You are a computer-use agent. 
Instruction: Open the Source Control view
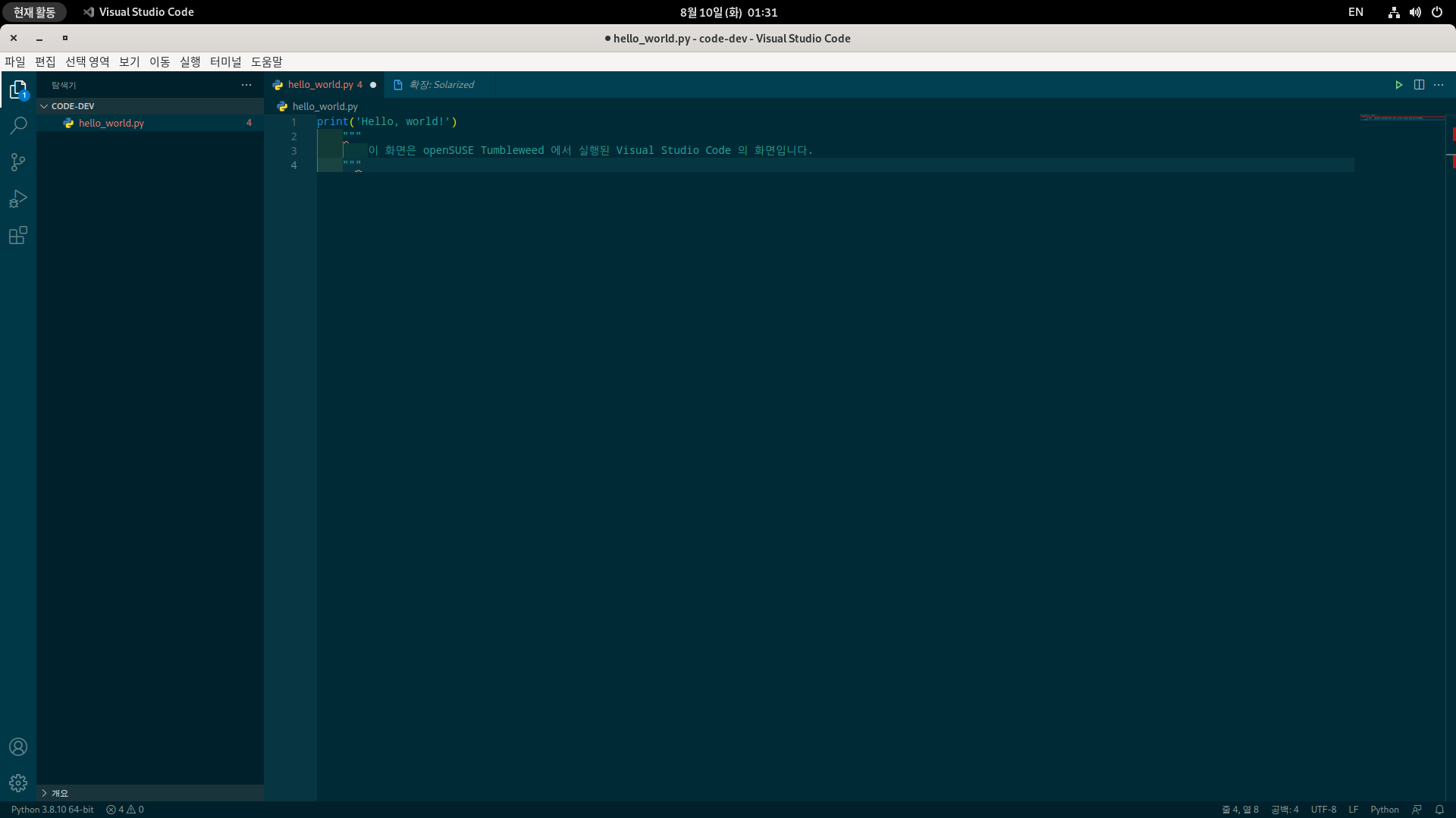pos(18,162)
